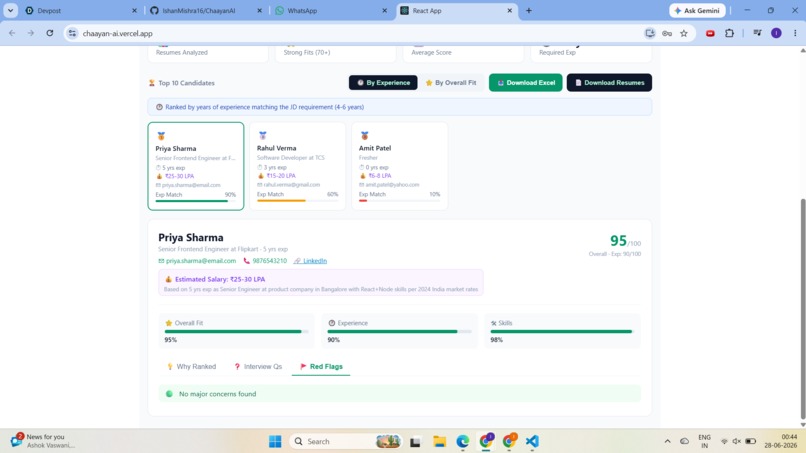
Task: Click 'No major concerns found' message
Action: pyautogui.click(x=217, y=394)
